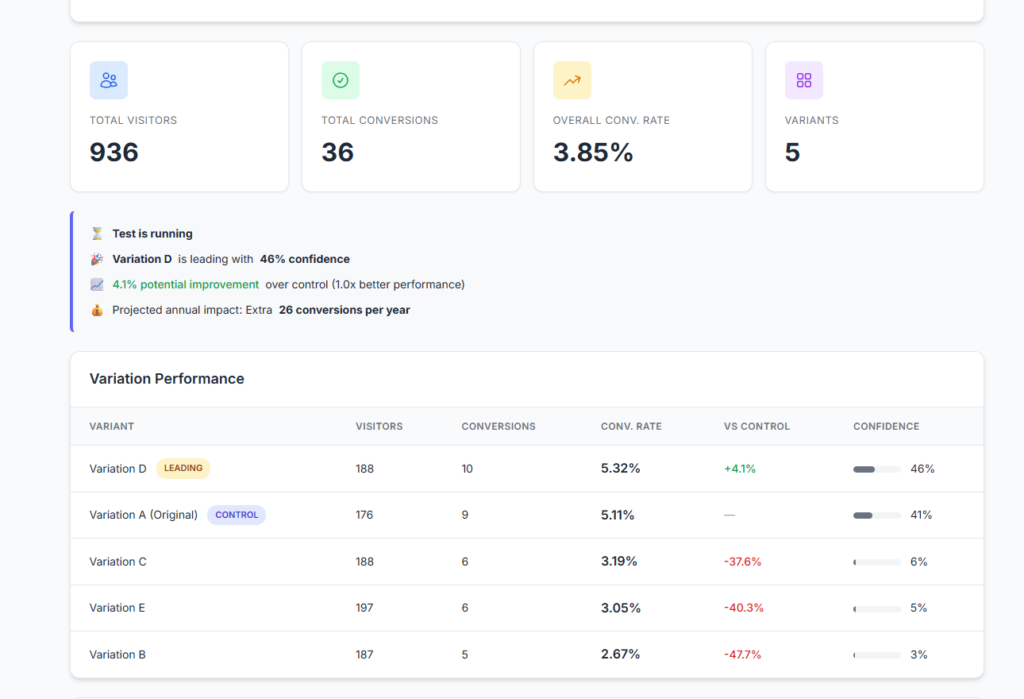This screenshot has width=1024, height=699.
Task: Click the party icon next to Variation D message
Action: [x=96, y=258]
